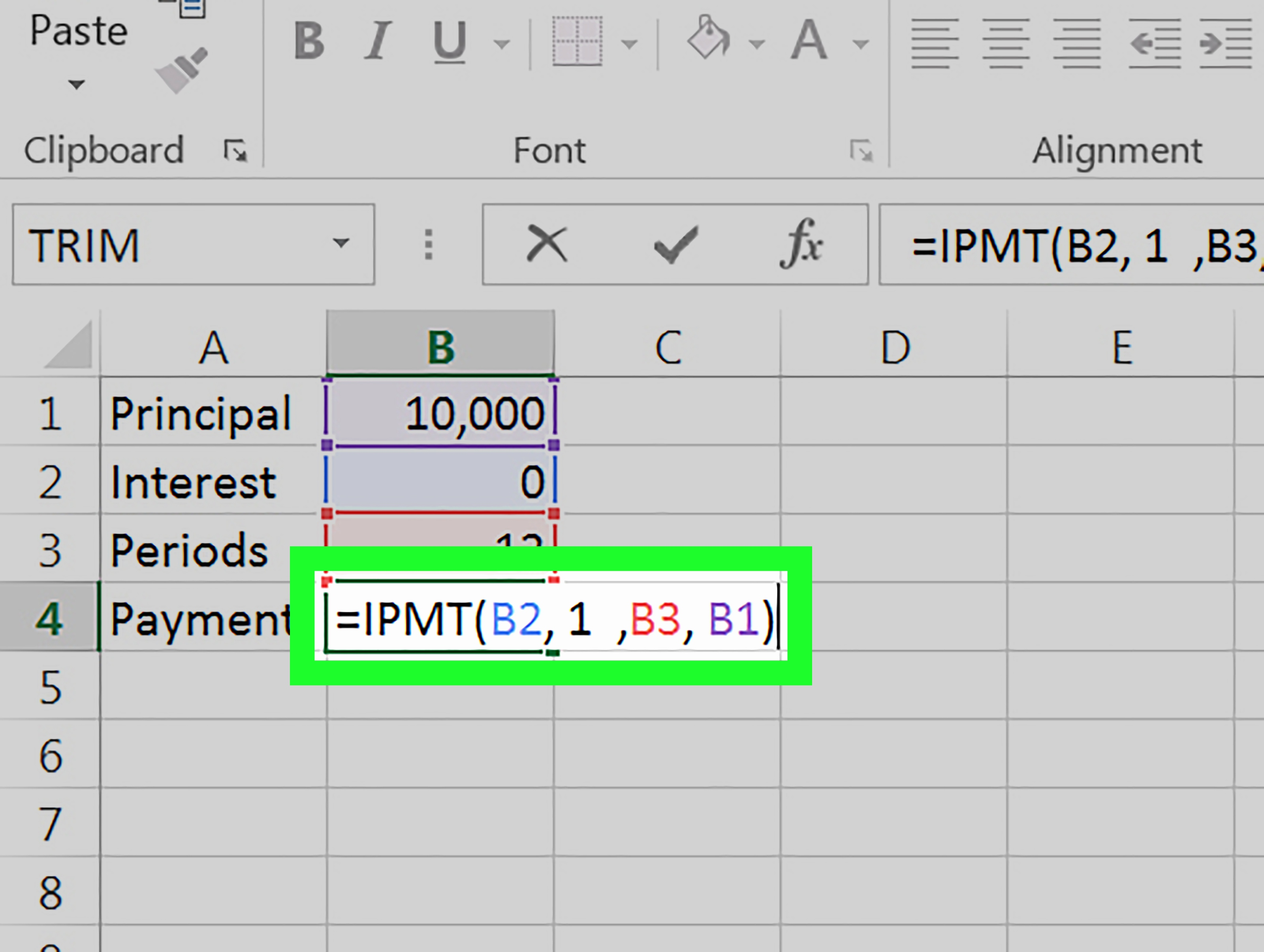Center align the text
This screenshot has width=1264, height=952.
(1006, 43)
